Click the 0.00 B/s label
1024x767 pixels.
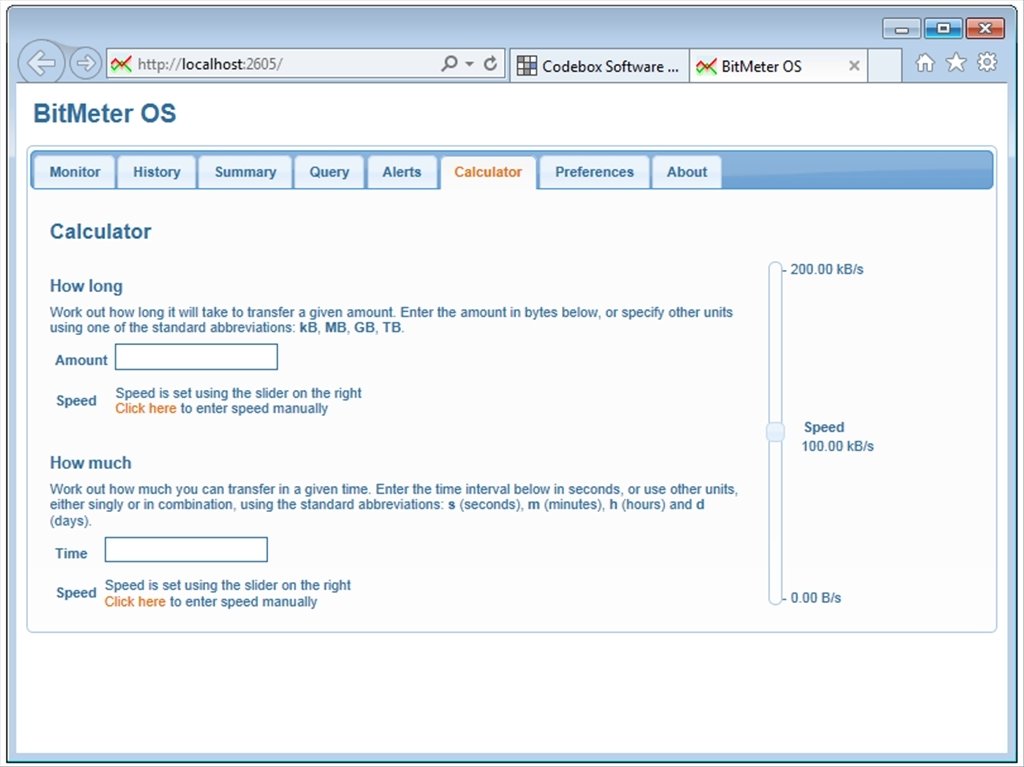click(x=816, y=598)
